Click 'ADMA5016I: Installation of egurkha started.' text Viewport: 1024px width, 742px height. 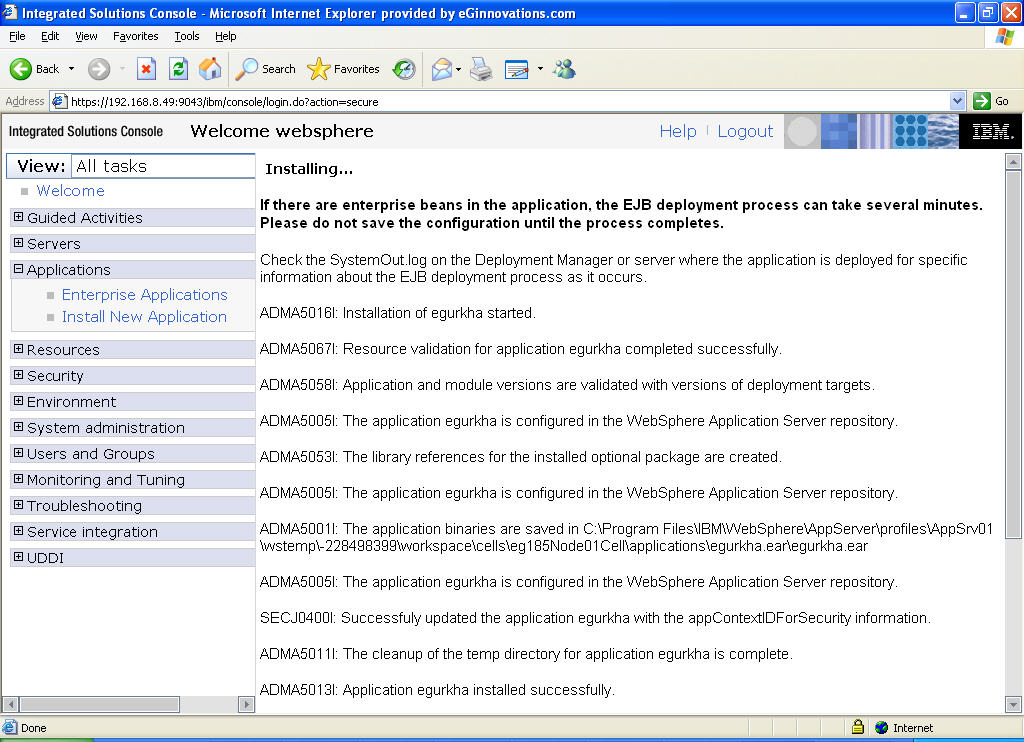pyautogui.click(x=398, y=313)
